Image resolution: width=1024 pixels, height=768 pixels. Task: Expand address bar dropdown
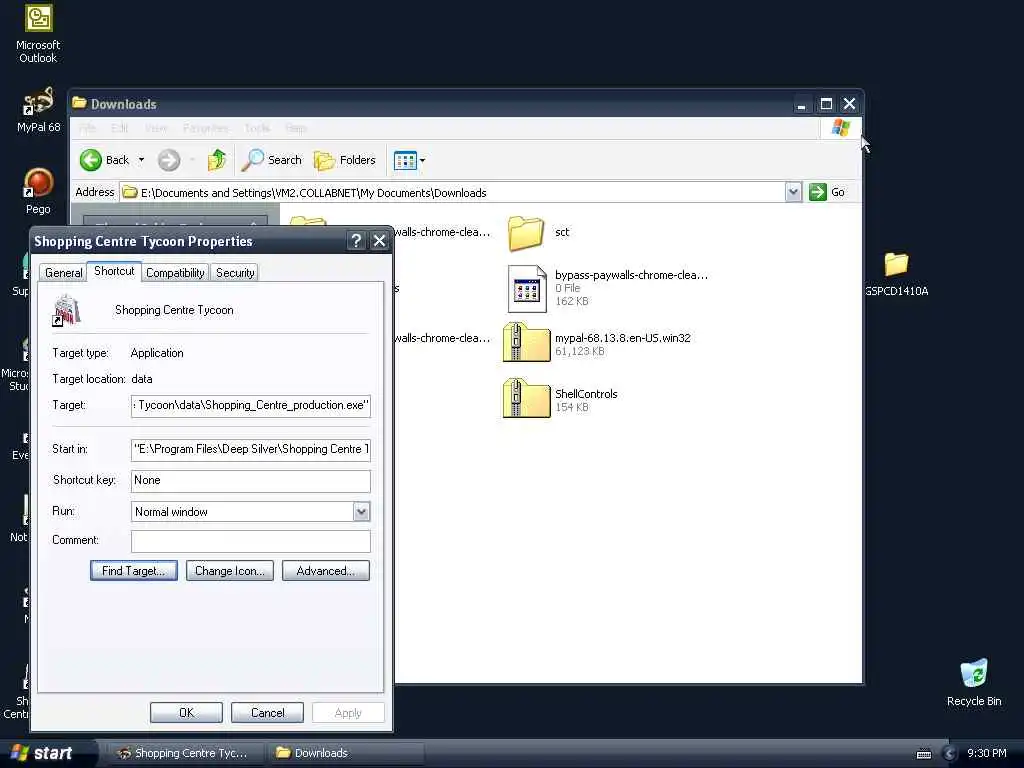point(793,192)
